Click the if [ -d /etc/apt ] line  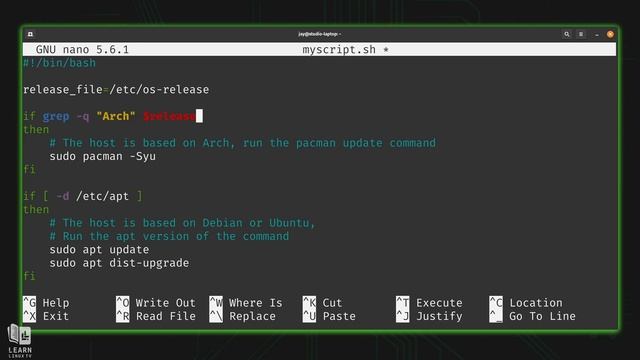(x=83, y=196)
